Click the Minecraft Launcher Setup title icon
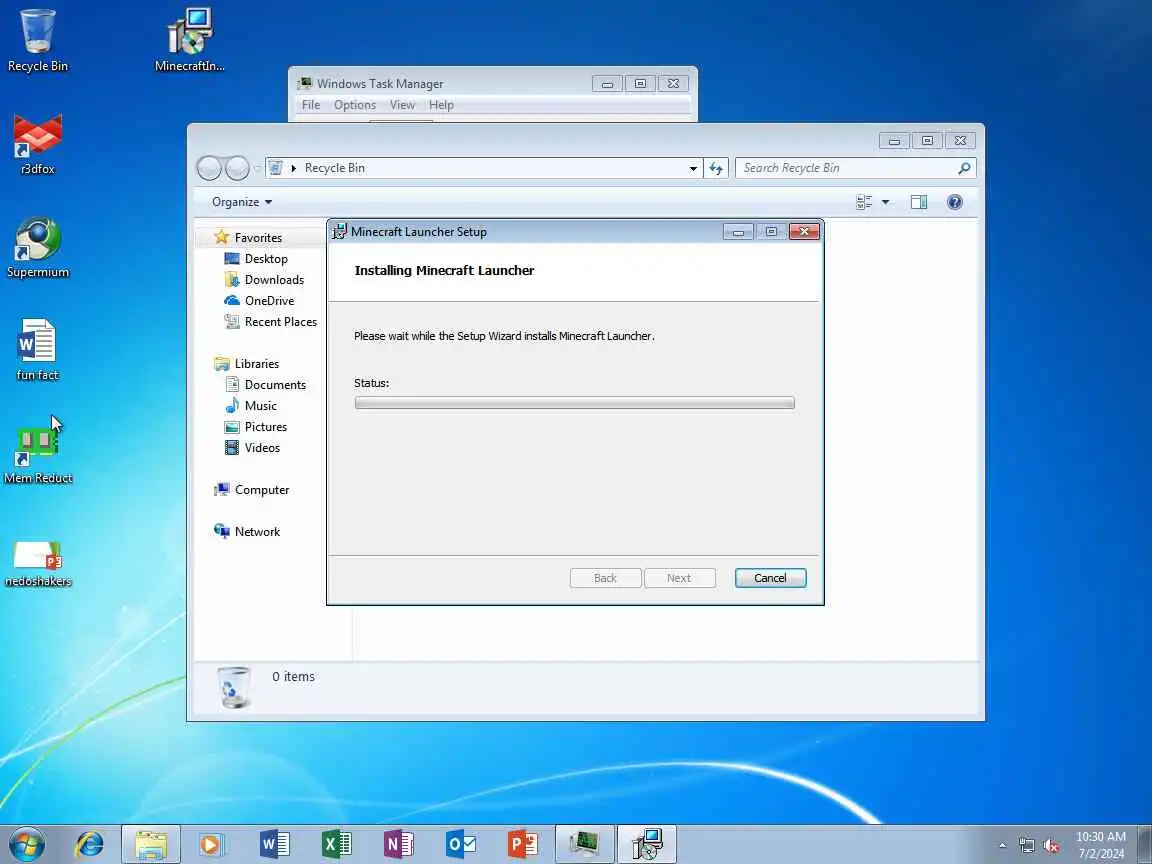This screenshot has height=864, width=1152. (x=339, y=231)
